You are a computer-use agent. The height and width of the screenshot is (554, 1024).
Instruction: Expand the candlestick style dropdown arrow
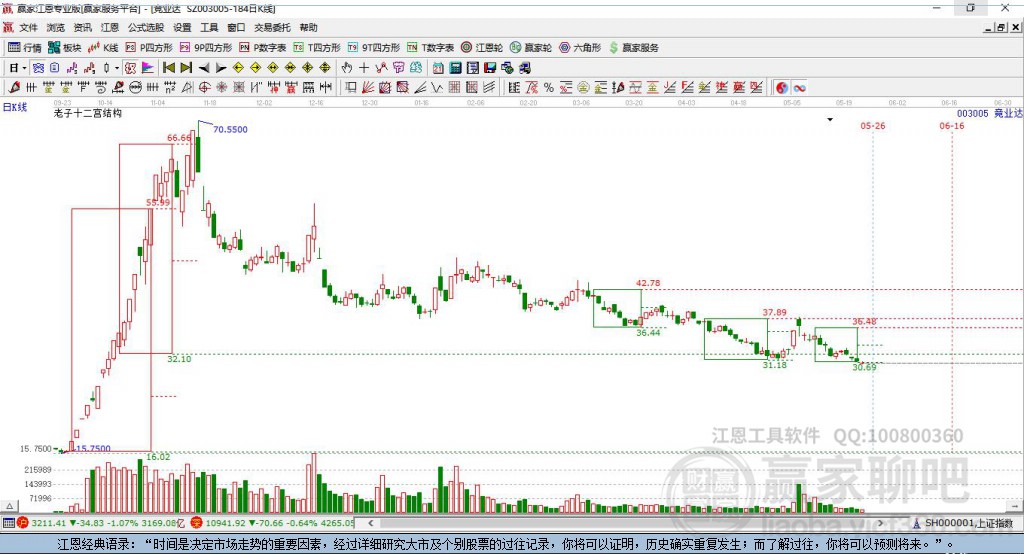pyautogui.click(x=117, y=68)
